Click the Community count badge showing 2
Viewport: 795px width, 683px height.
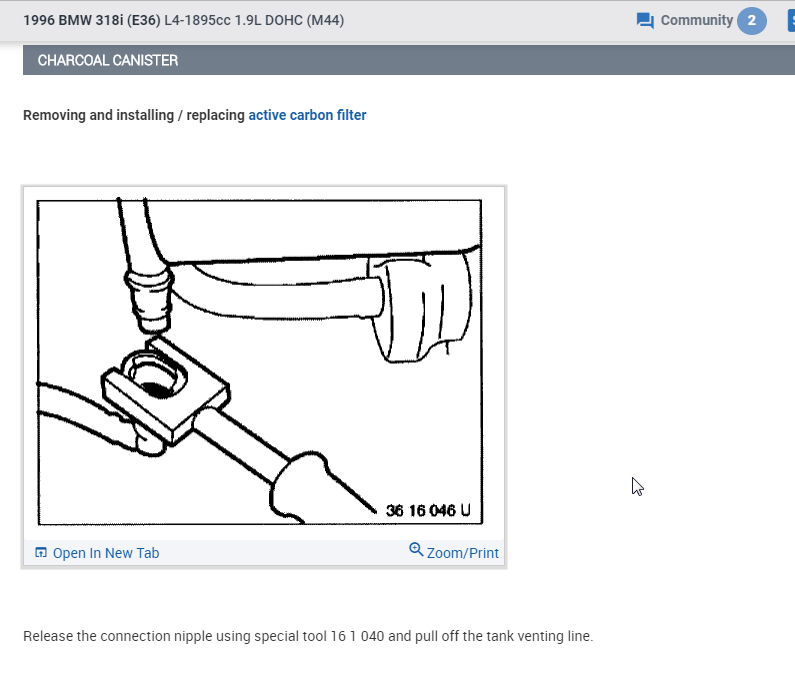point(751,21)
